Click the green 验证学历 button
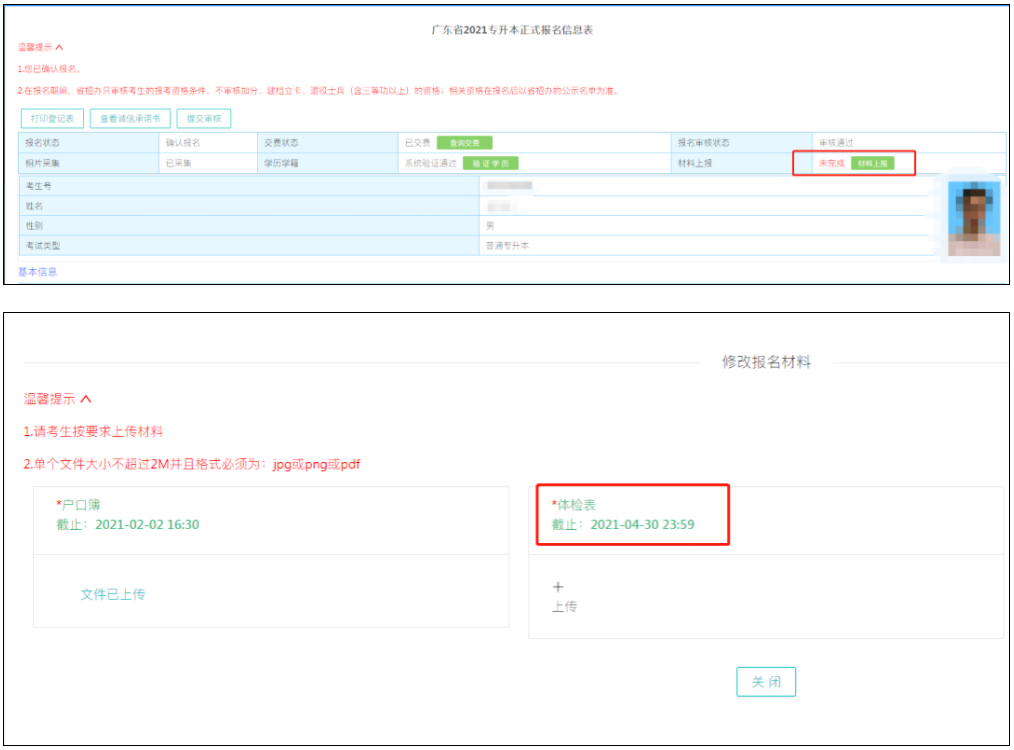Image resolution: width=1014 pixels, height=750 pixels. (490, 163)
